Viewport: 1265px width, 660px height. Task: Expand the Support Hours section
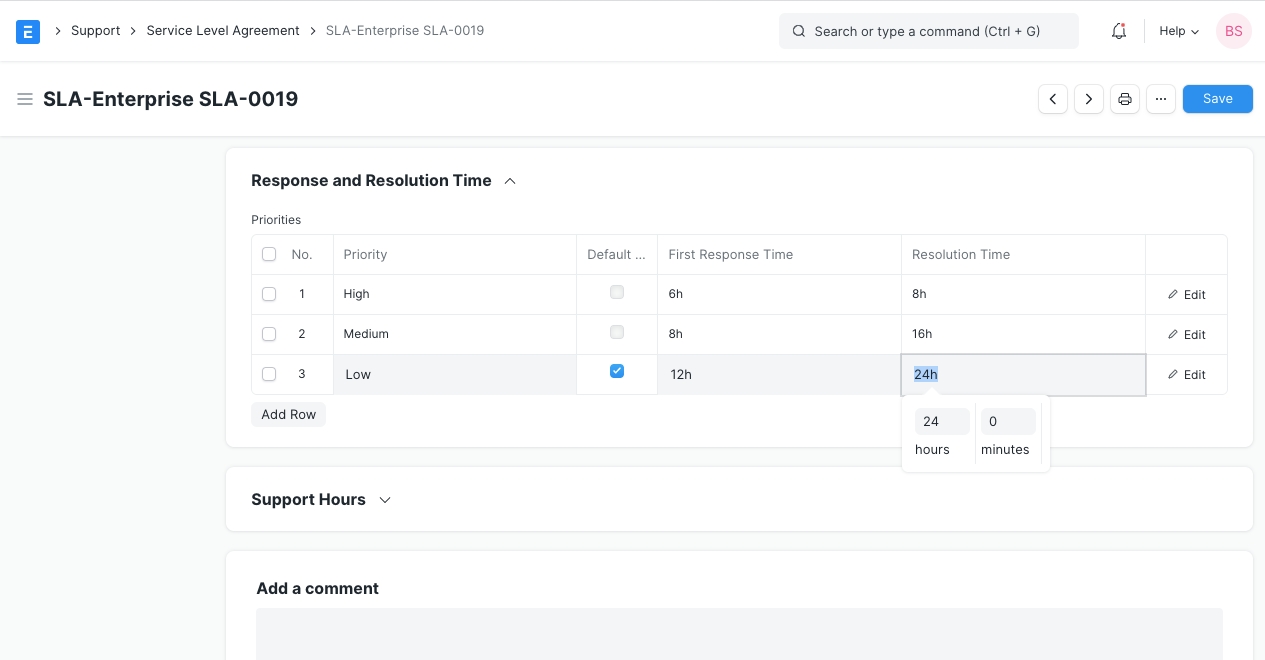[x=385, y=500]
